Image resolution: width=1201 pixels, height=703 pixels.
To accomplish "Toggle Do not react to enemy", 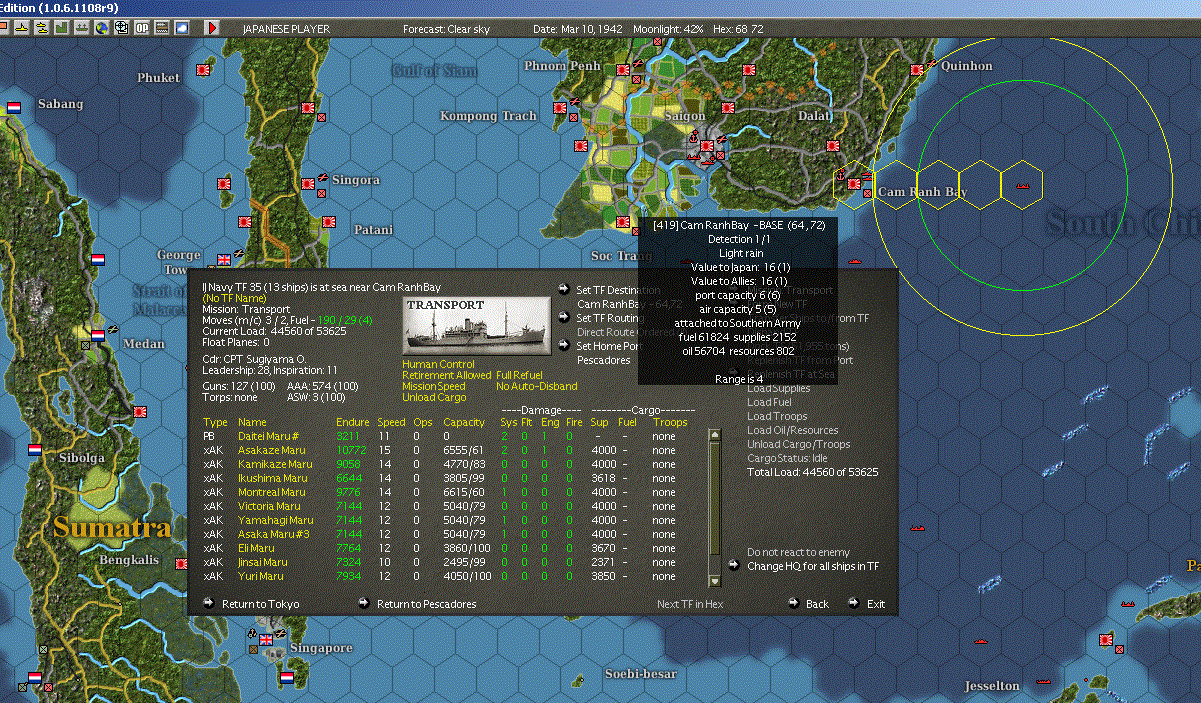I will click(x=798, y=552).
